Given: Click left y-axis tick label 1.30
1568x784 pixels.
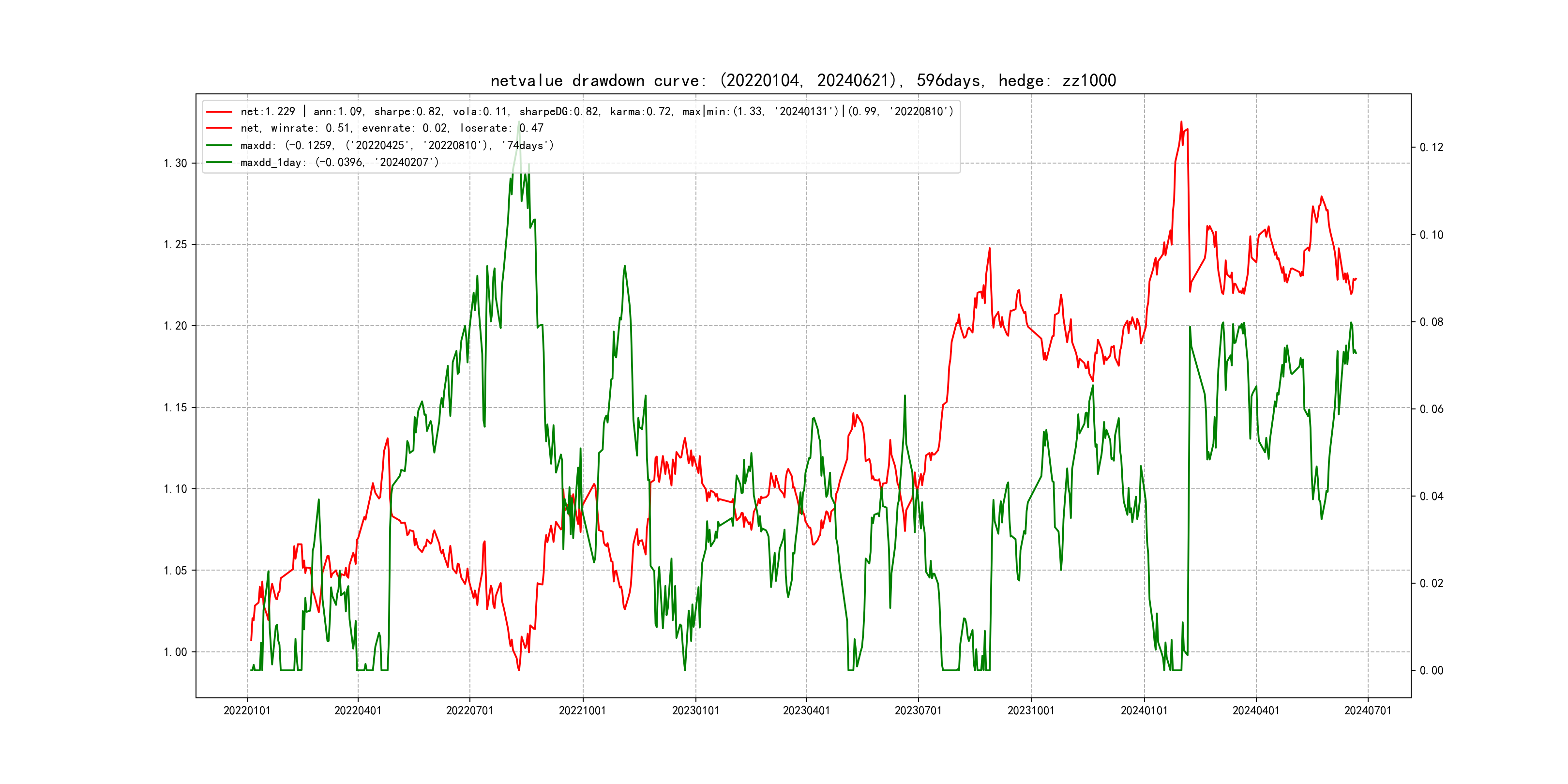Looking at the screenshot, I should pyautogui.click(x=175, y=163).
